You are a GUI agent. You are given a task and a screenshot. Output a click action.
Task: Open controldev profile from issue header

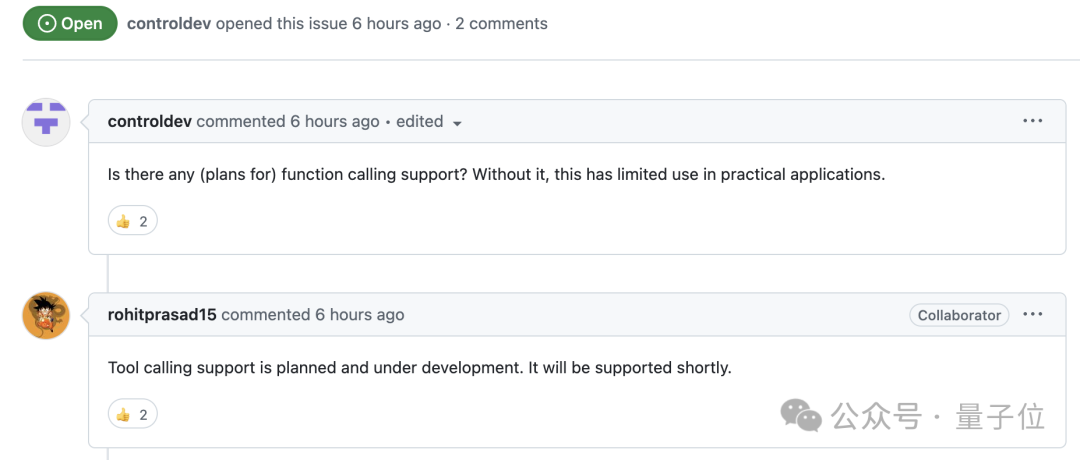[168, 23]
